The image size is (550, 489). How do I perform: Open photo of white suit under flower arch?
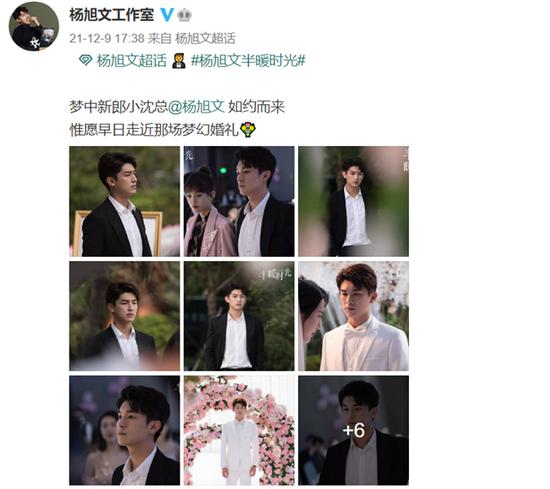tap(239, 430)
